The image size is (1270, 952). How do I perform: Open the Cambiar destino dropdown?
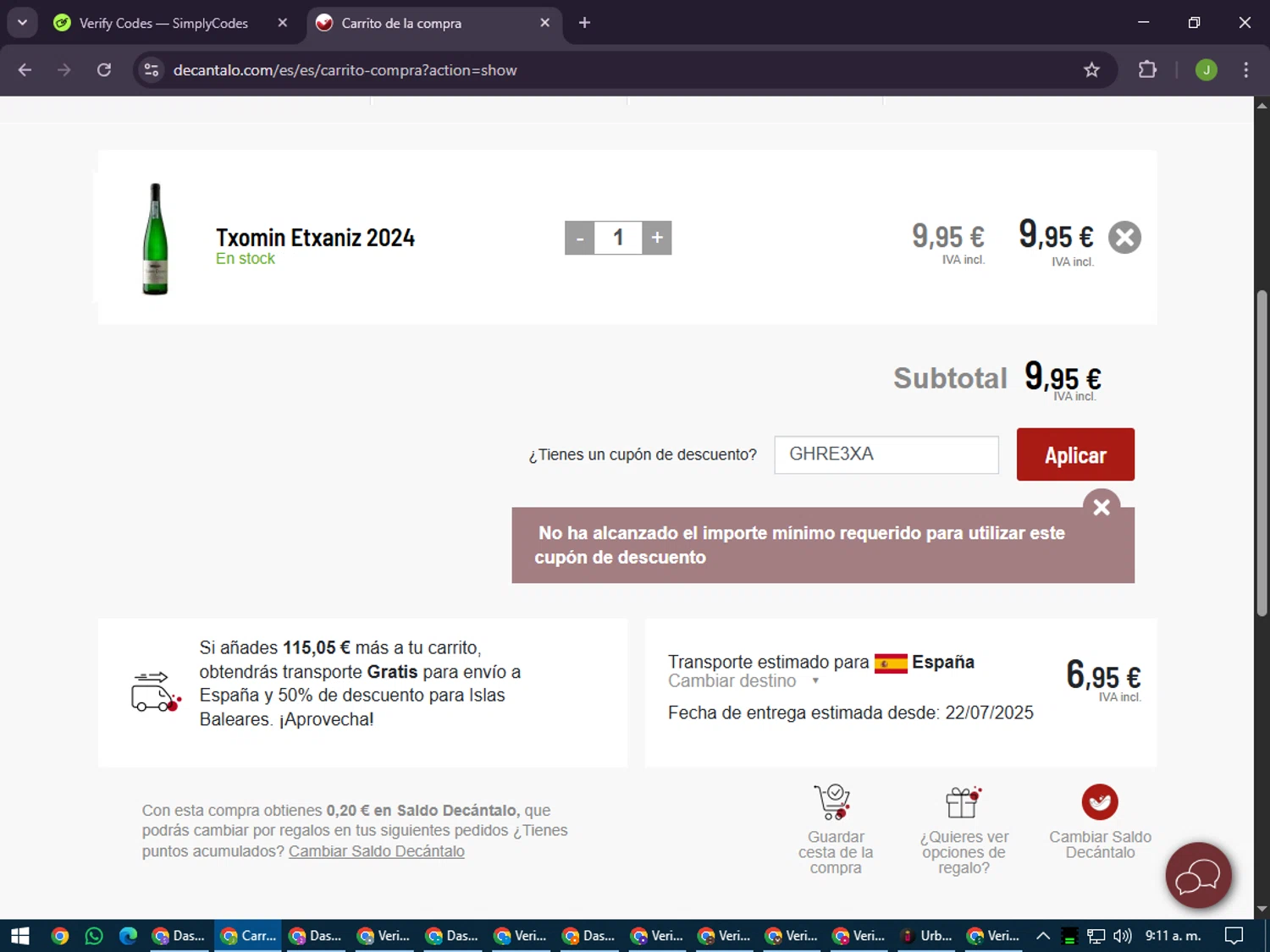(743, 681)
